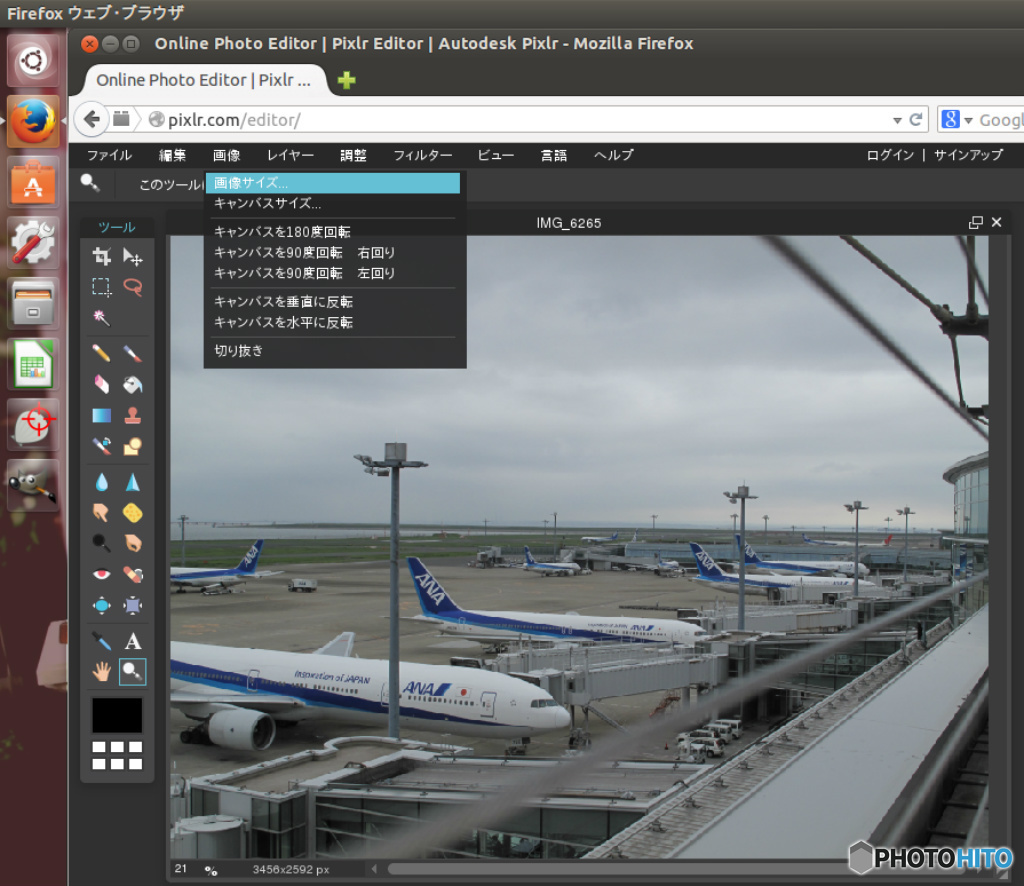Select the Color Picker eyedropper tool
Image resolution: width=1024 pixels, height=886 pixels.
(101, 641)
